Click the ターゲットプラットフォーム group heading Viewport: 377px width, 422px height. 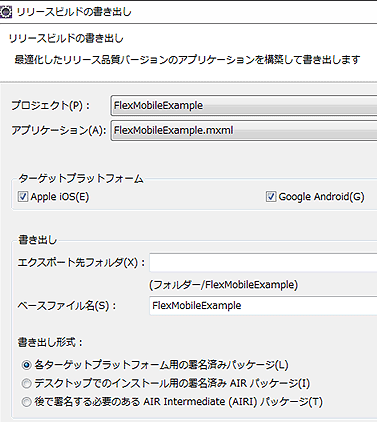[x=81, y=179]
